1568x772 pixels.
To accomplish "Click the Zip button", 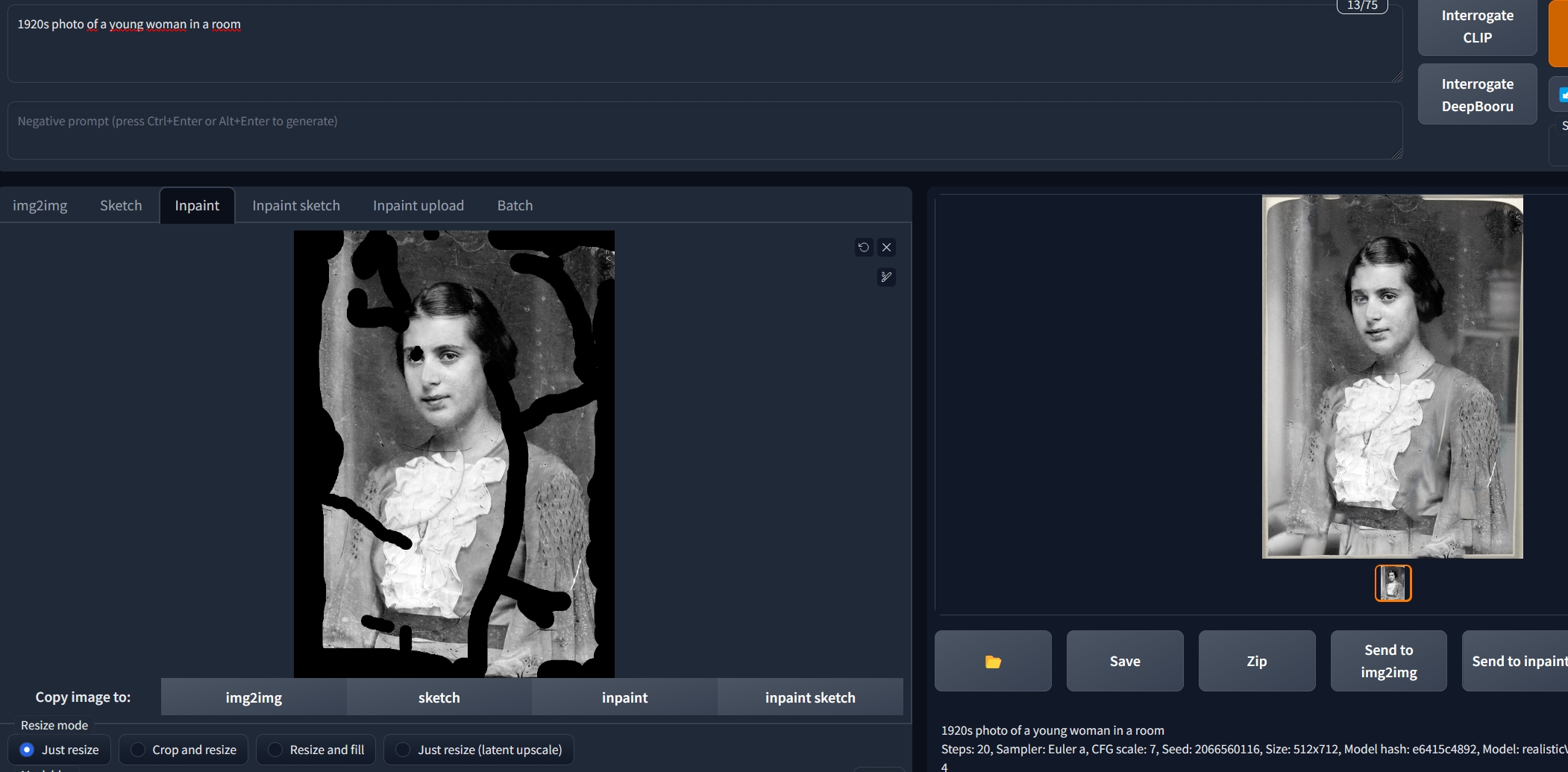I will (x=1257, y=661).
